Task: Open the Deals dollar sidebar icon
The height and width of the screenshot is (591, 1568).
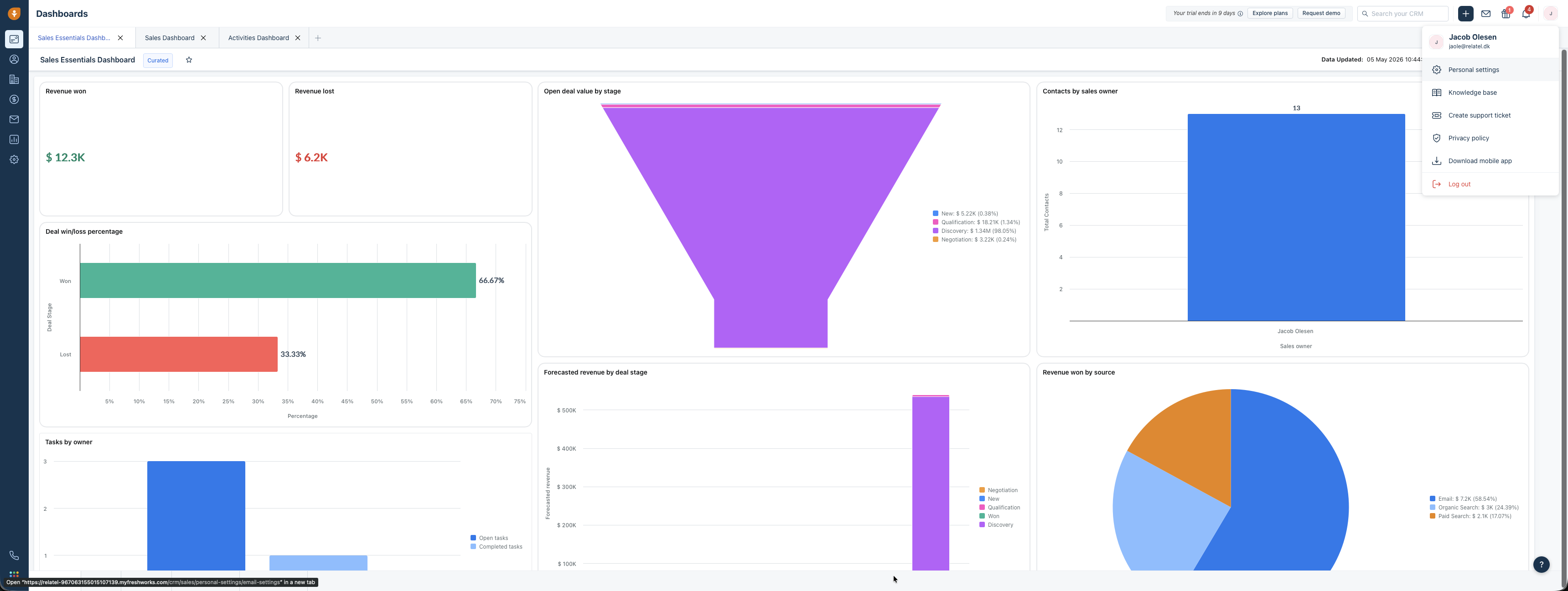Action: click(14, 100)
